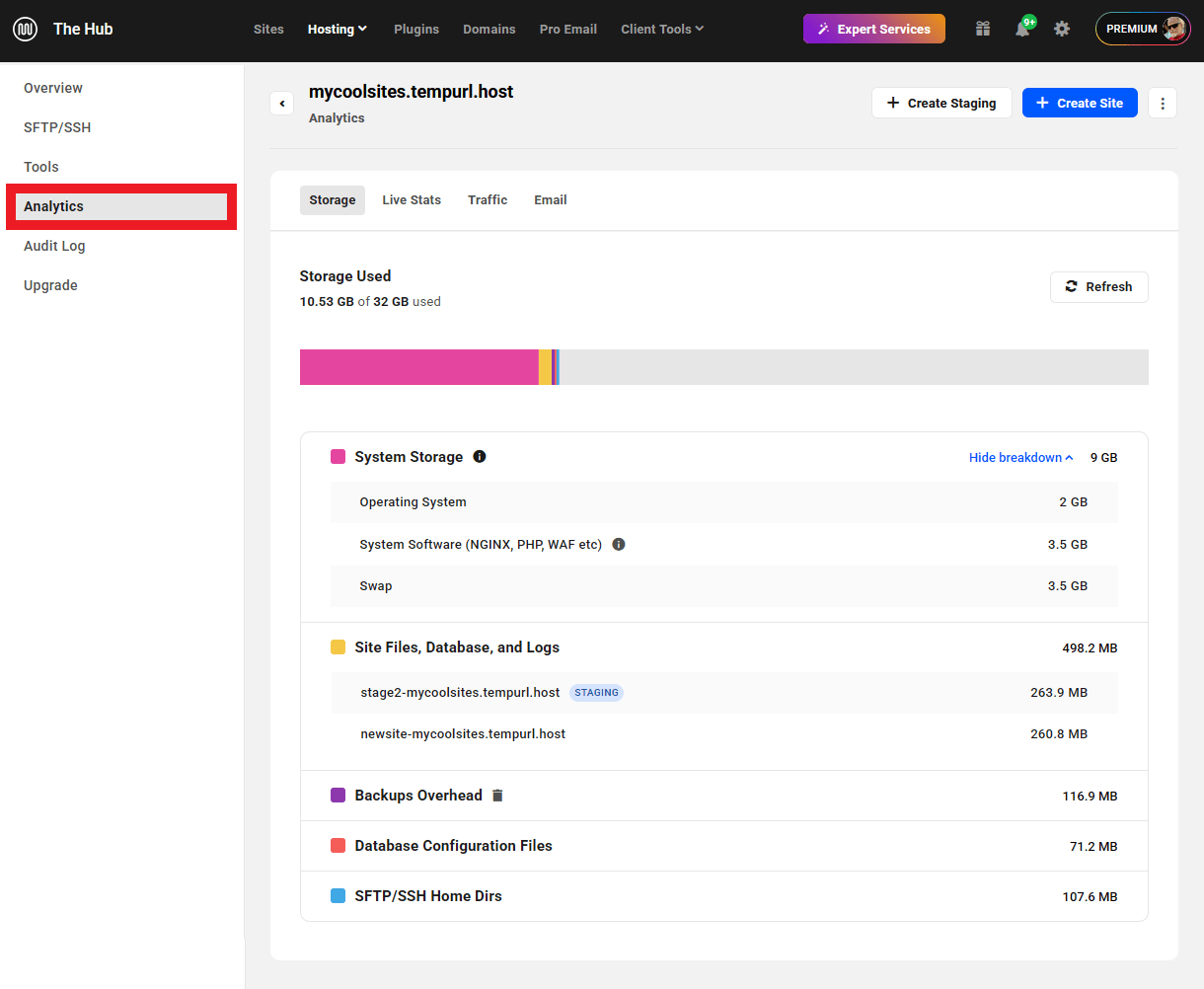Select Analytics in the sidebar
The image size is (1204, 989).
tap(121, 206)
